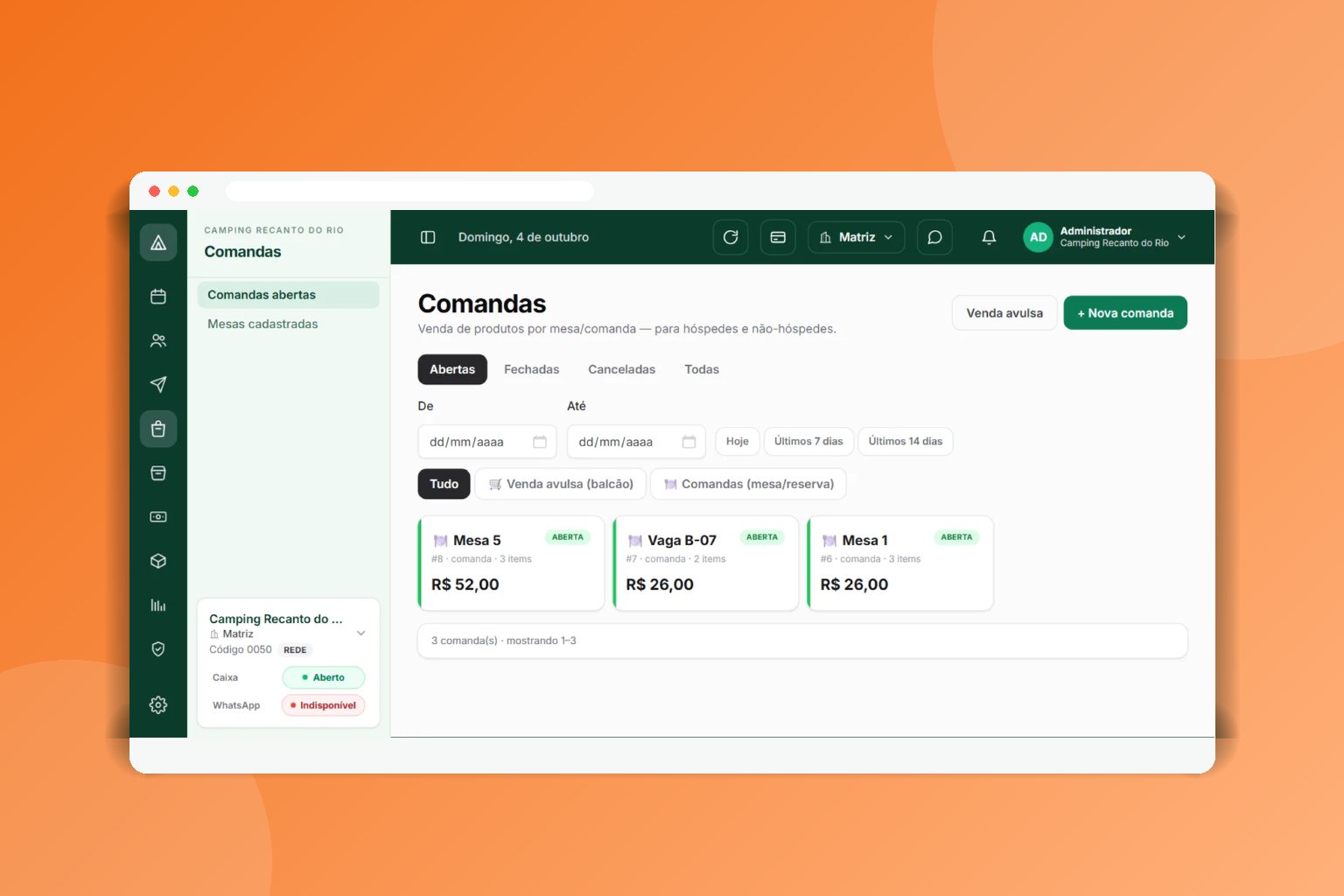Select the Tudo filter chip

click(x=444, y=484)
